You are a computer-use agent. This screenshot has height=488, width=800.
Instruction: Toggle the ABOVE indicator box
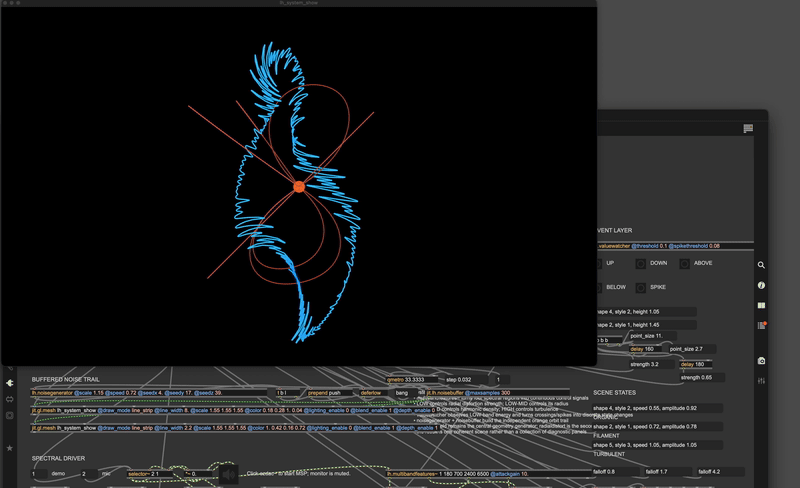pyautogui.click(x=684, y=263)
